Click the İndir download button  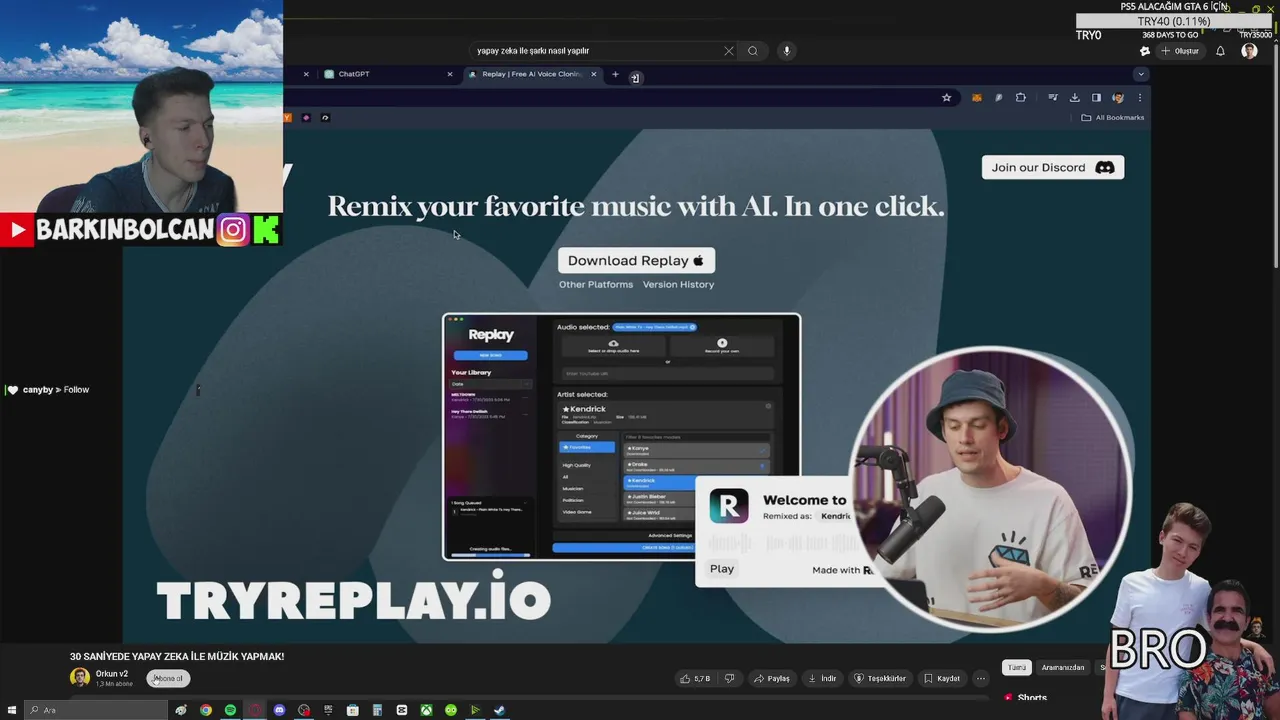822,678
